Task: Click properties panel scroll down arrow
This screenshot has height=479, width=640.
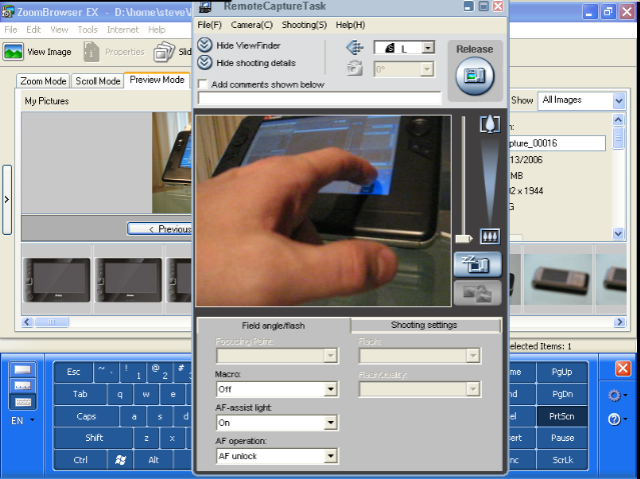Action: (x=618, y=233)
